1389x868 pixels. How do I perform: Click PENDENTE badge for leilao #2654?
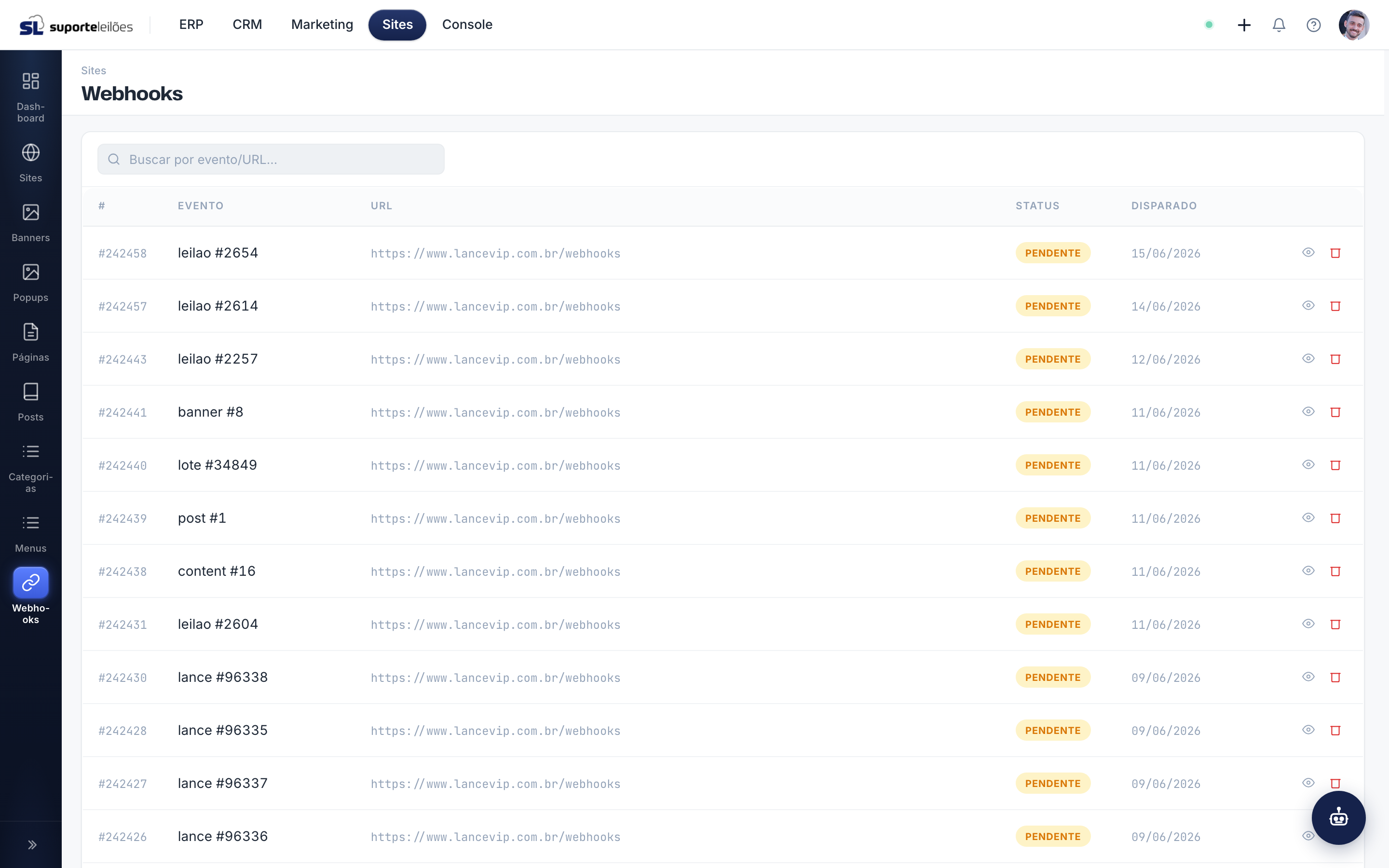[1053, 253]
